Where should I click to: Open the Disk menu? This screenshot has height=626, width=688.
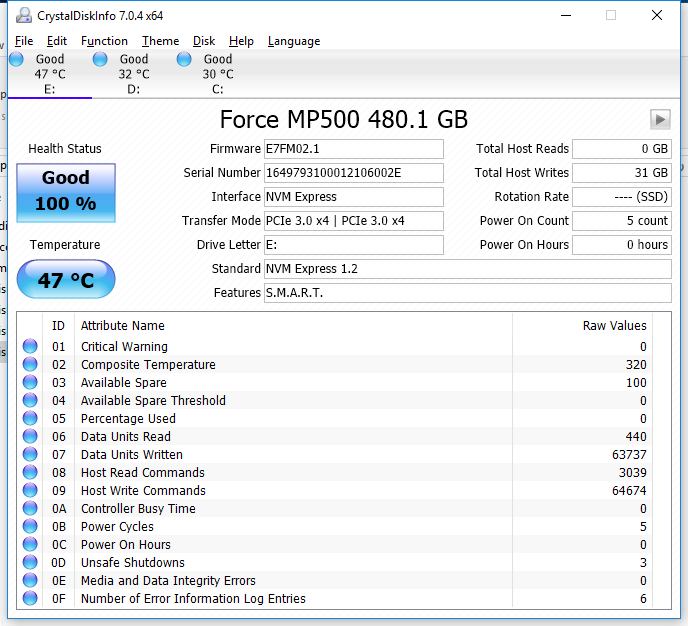pyautogui.click(x=204, y=41)
